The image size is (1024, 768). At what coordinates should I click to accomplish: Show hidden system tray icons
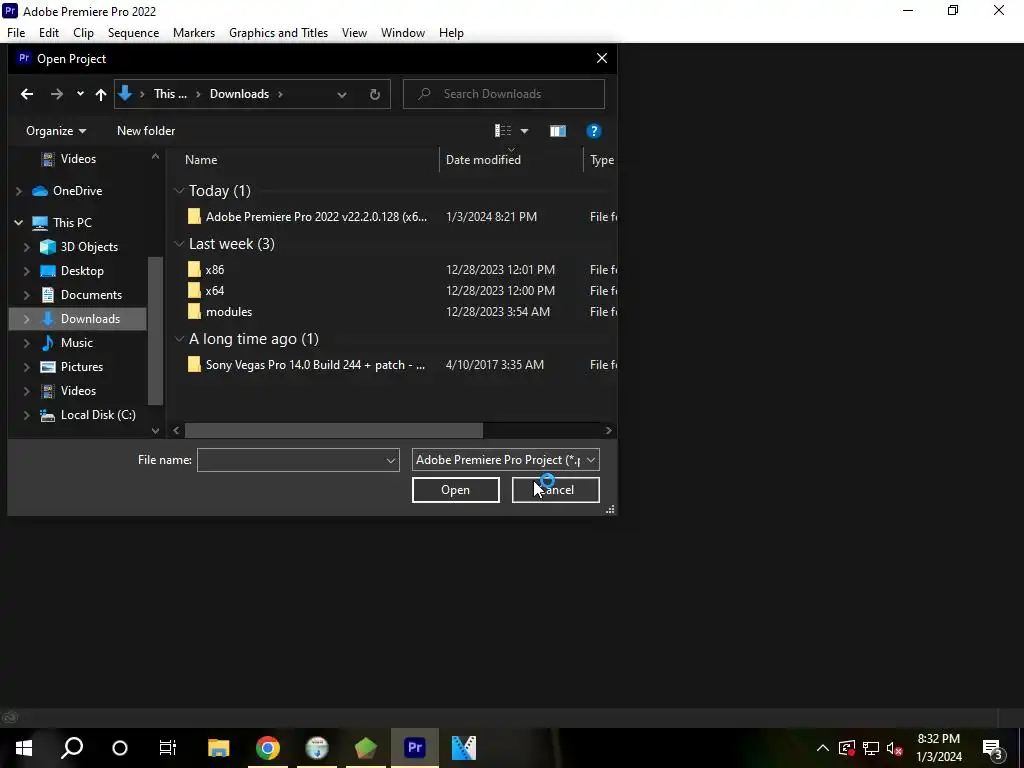pos(823,748)
